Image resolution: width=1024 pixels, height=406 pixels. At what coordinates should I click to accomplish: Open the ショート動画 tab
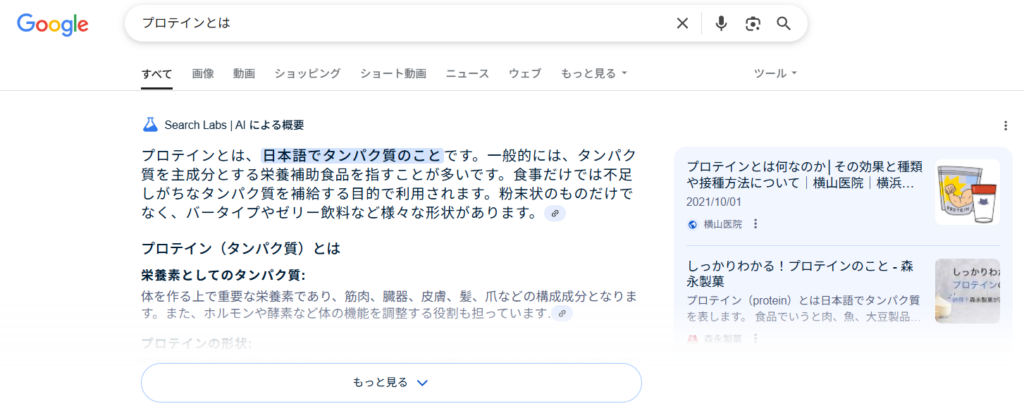pos(393,73)
